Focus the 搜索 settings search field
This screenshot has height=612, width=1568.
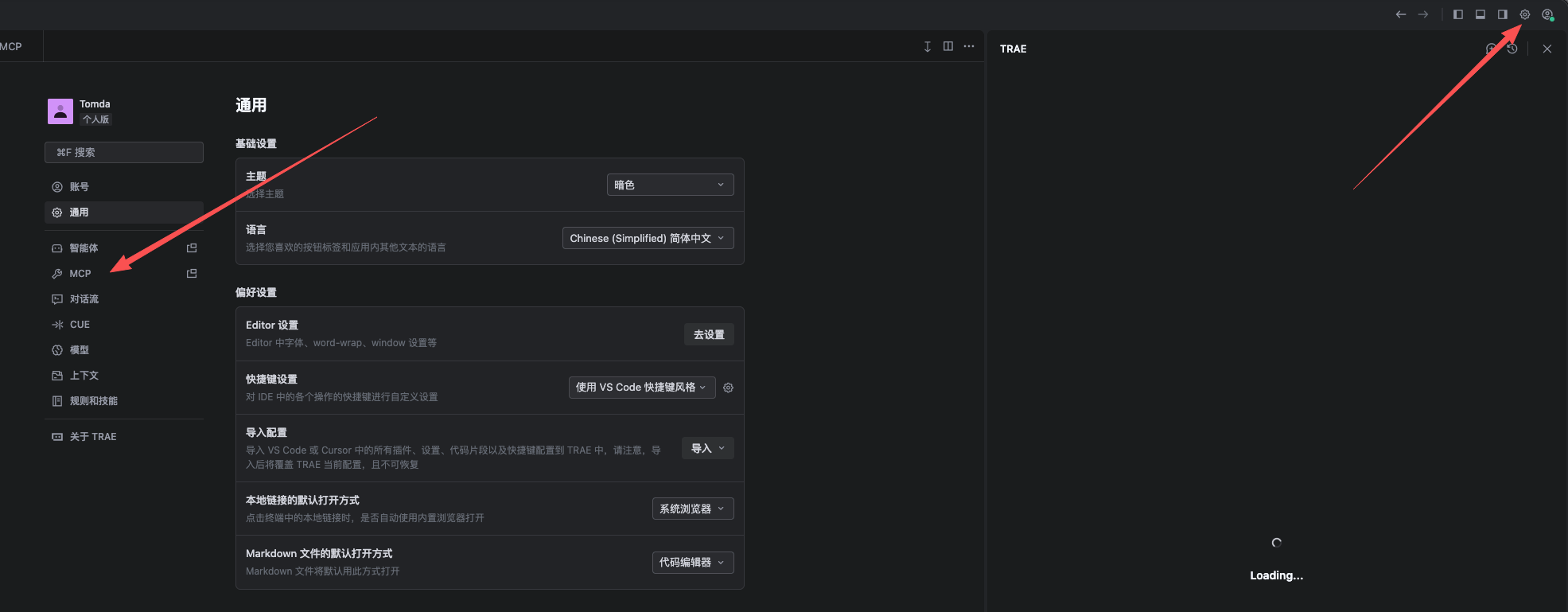click(124, 152)
